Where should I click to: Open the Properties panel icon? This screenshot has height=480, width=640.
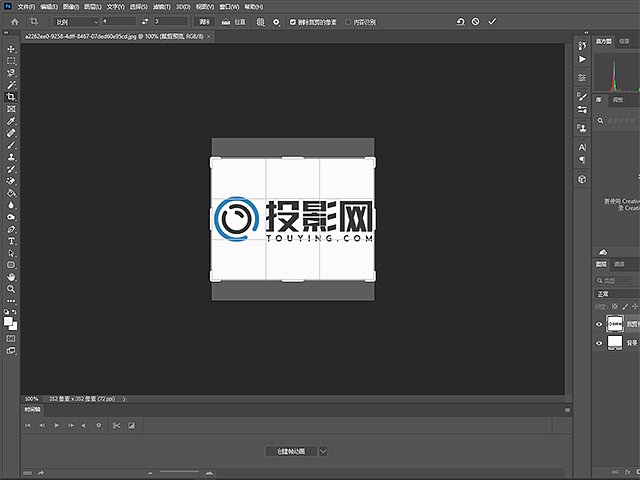[x=582, y=78]
